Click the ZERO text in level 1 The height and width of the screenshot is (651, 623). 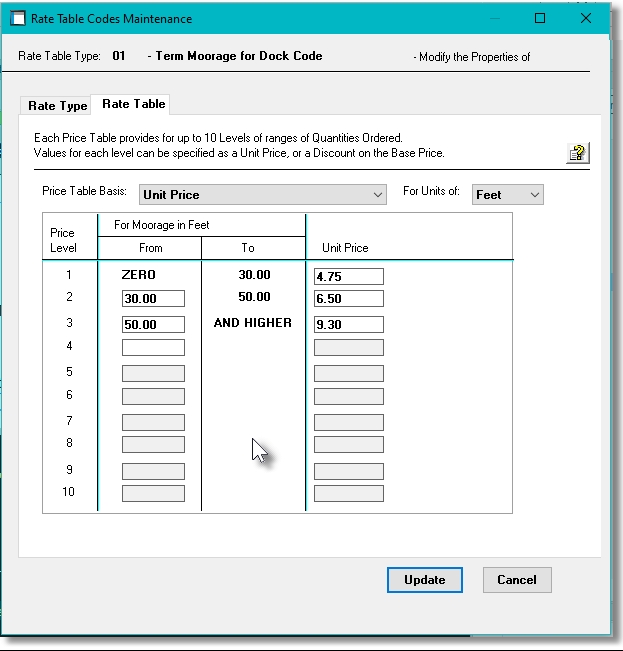139,274
